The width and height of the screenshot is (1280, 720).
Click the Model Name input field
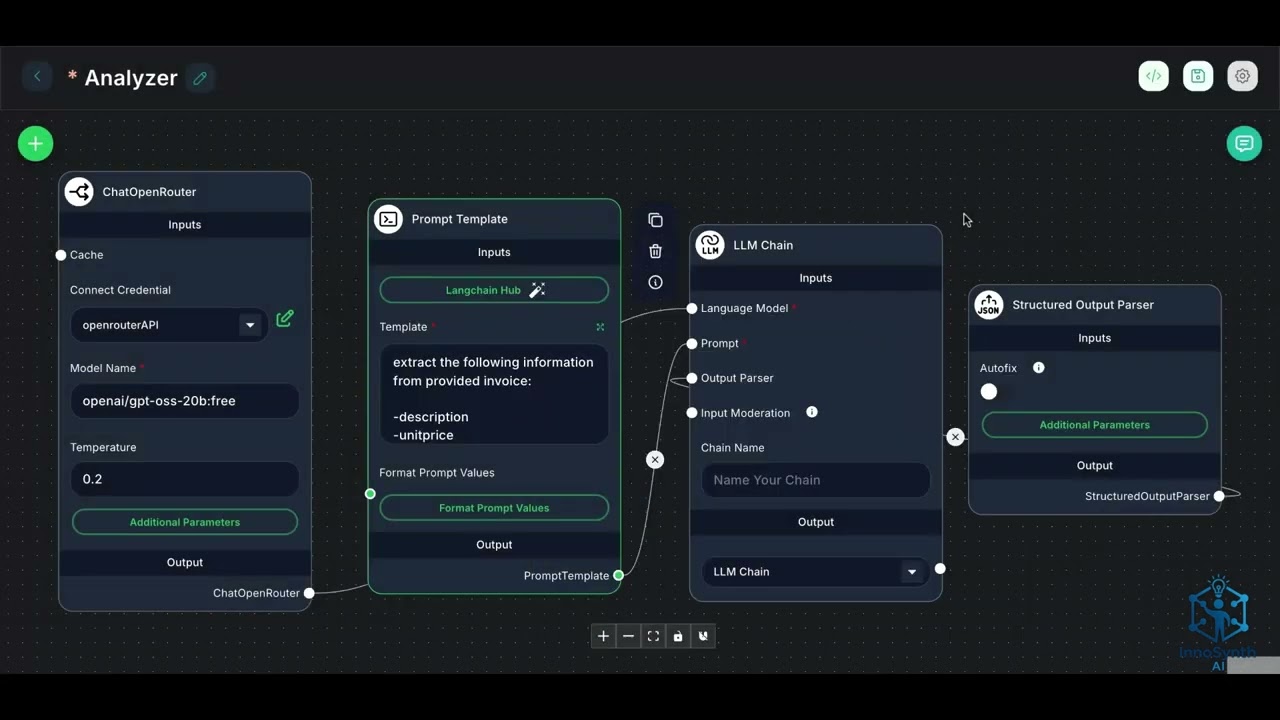coord(185,401)
